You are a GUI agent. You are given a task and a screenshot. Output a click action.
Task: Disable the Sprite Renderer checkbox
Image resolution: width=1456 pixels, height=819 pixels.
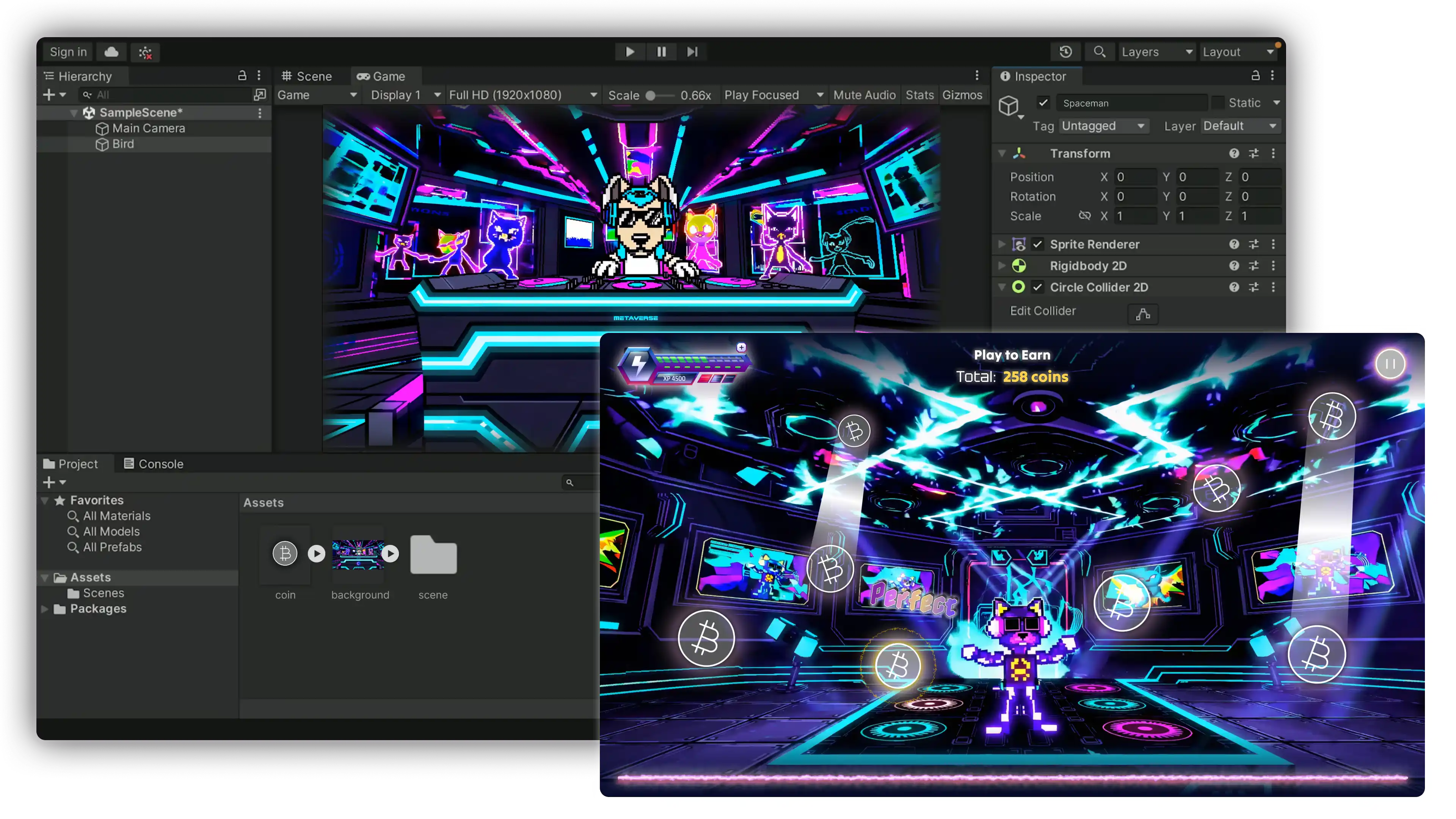[1038, 244]
